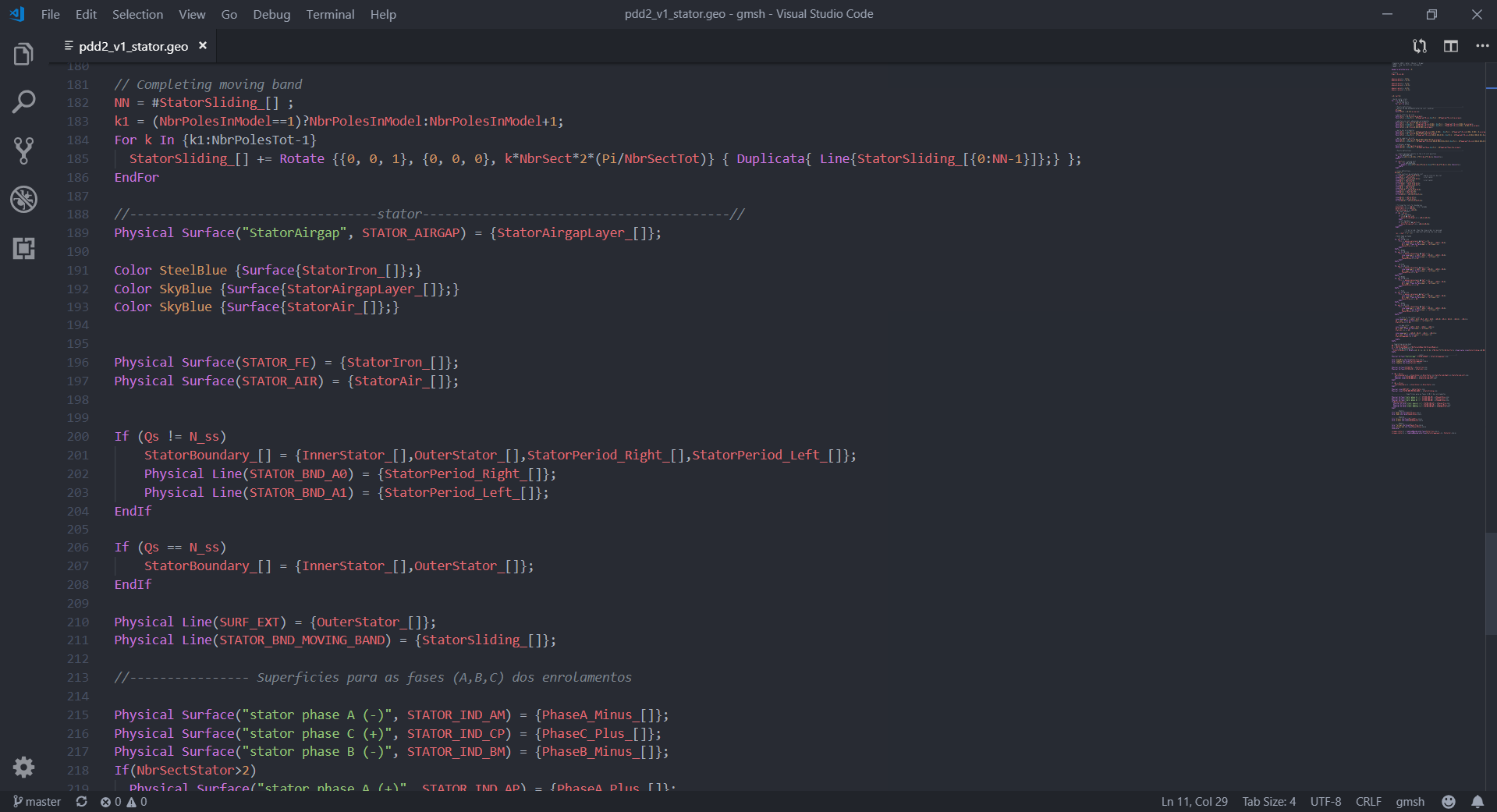This screenshot has height=812, width=1497.
Task: Open the Help menu
Action: point(383,14)
